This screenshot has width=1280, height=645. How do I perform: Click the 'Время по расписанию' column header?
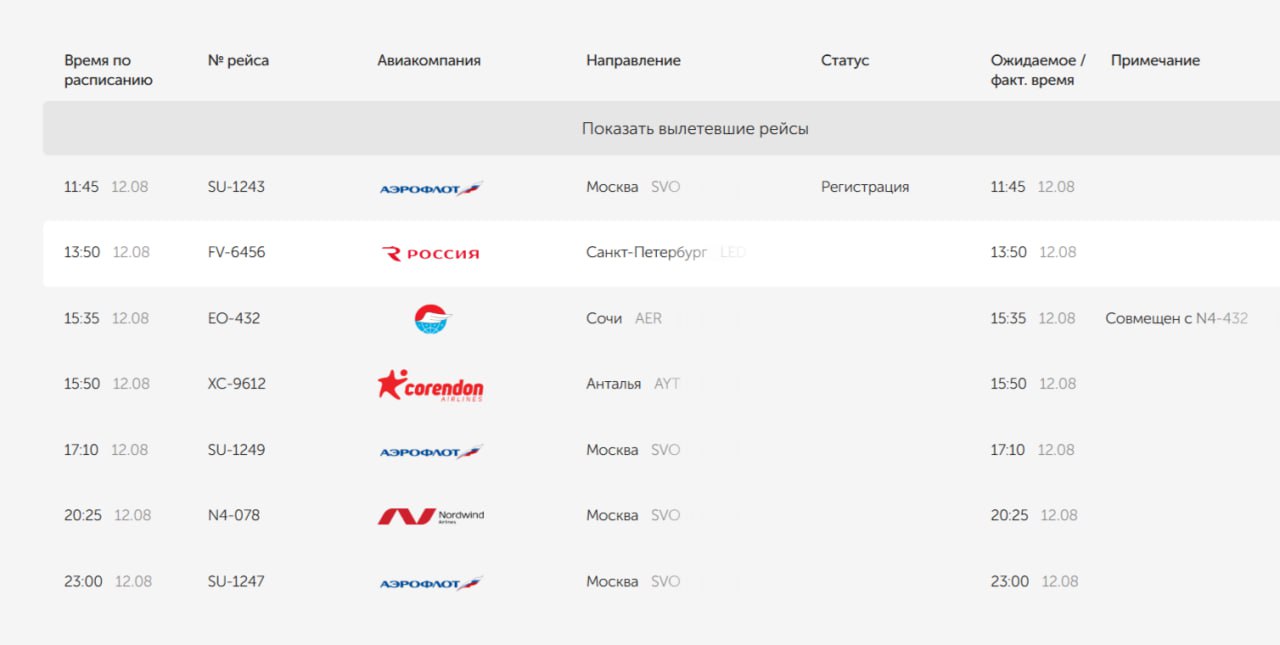coord(108,70)
